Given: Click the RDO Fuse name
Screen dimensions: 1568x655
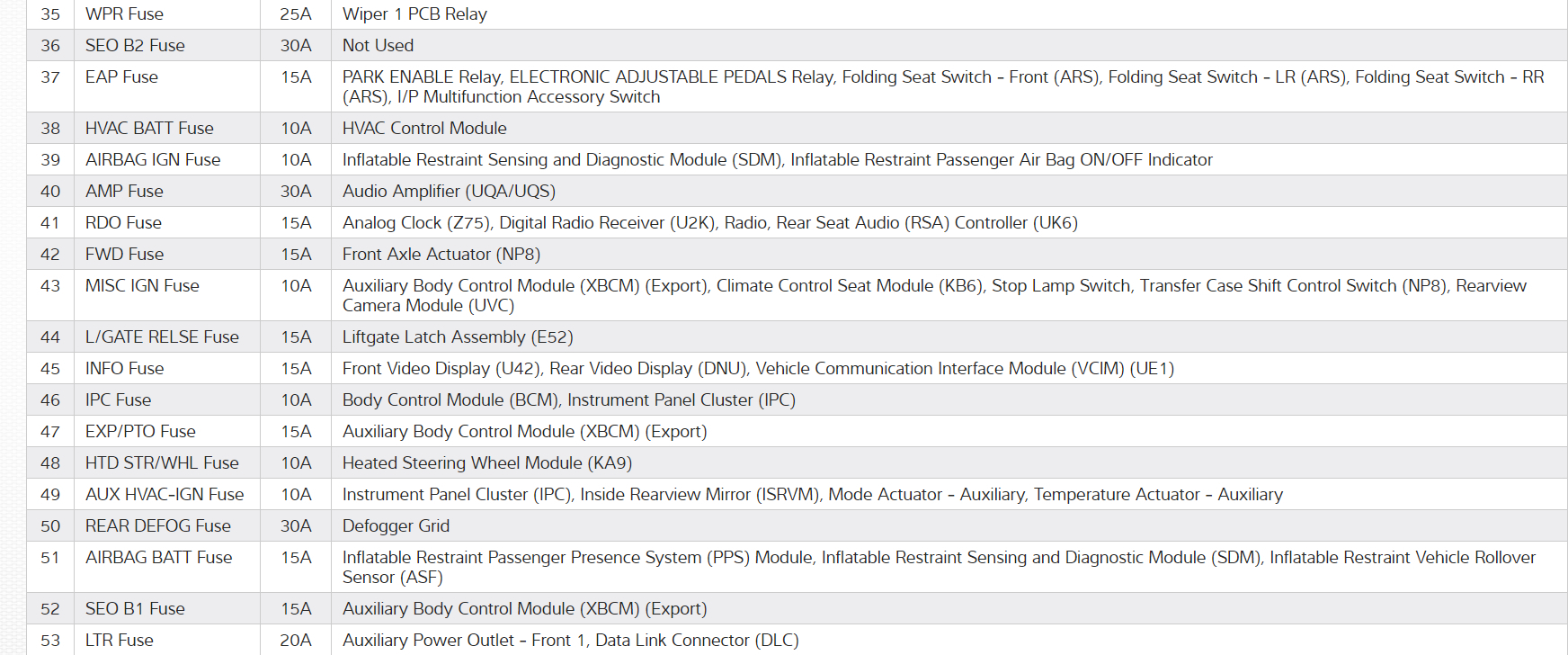Looking at the screenshot, I should pos(123,223).
